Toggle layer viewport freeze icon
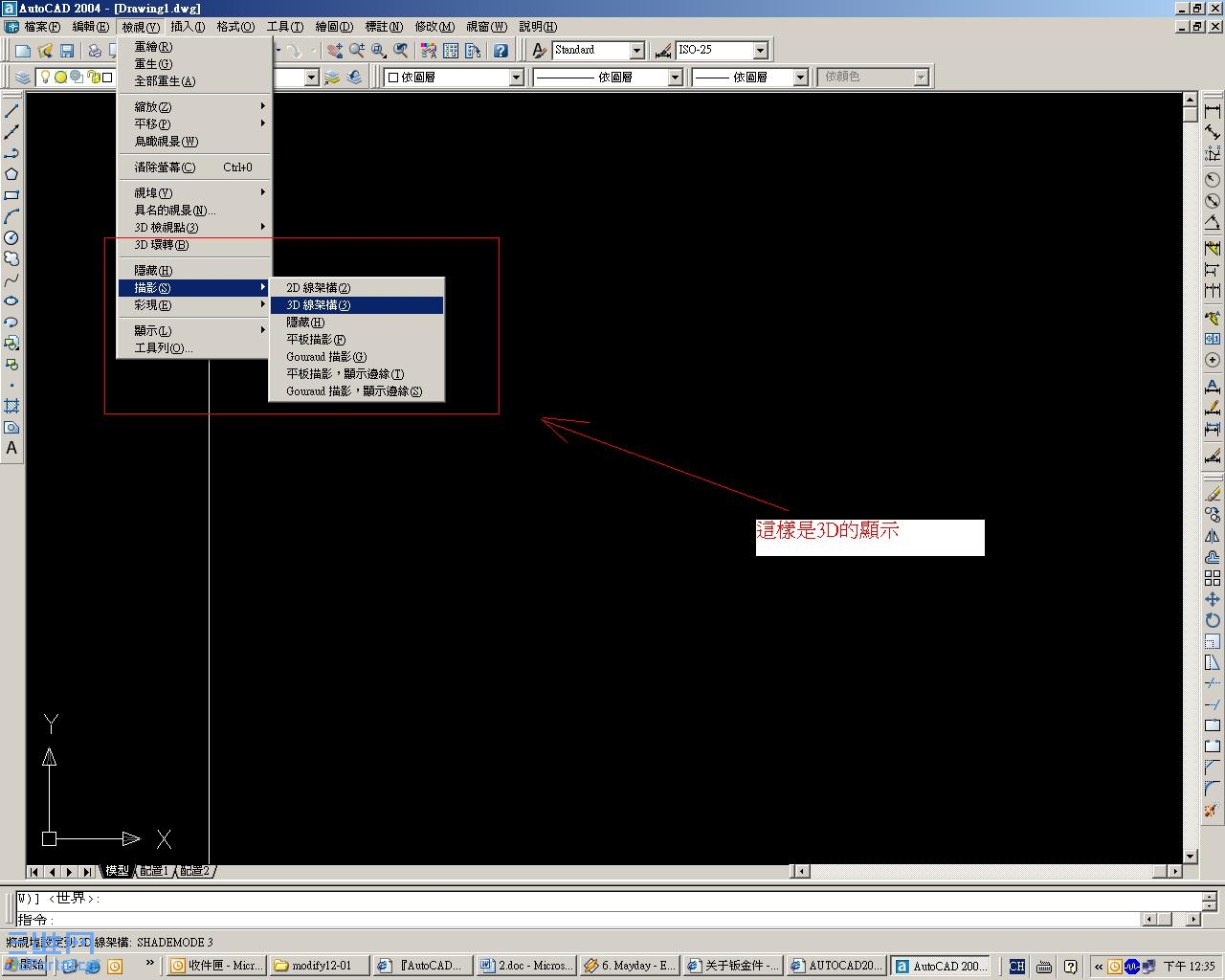1225x980 pixels. [77, 78]
